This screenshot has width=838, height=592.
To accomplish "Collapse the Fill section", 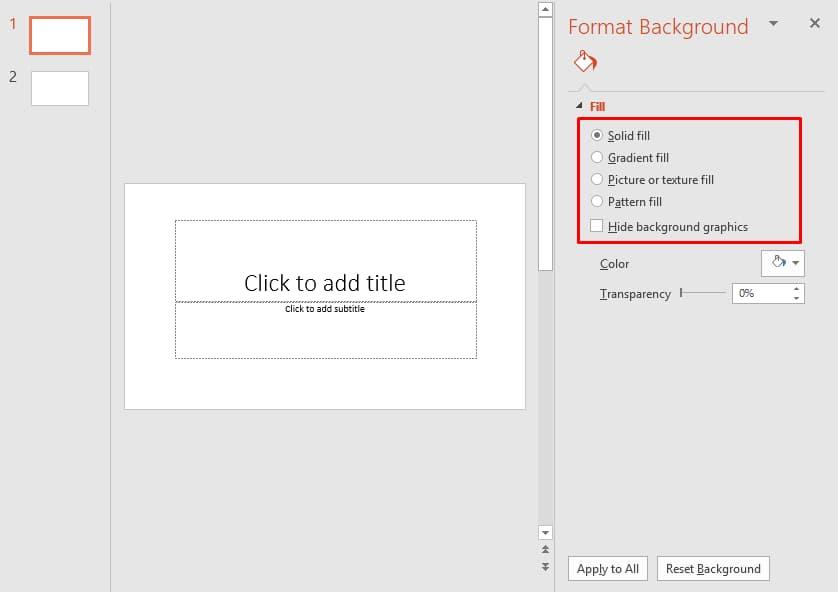I will tap(580, 106).
